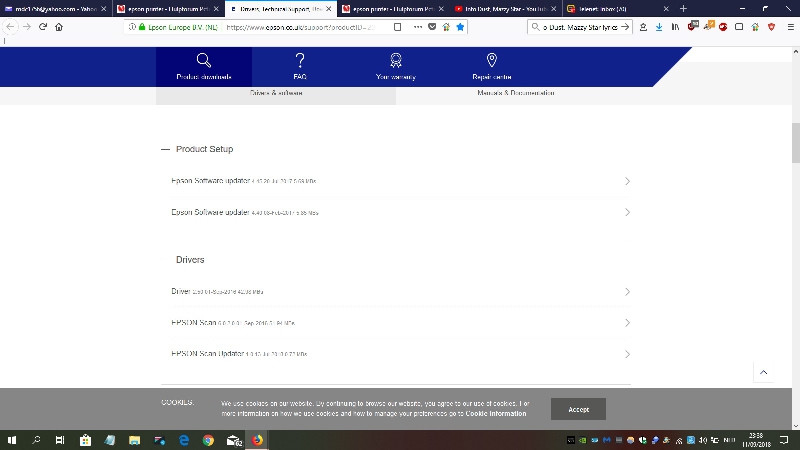The image size is (800, 450).
Task: Click the page vertical scrollbar thumb
Action: click(795, 143)
